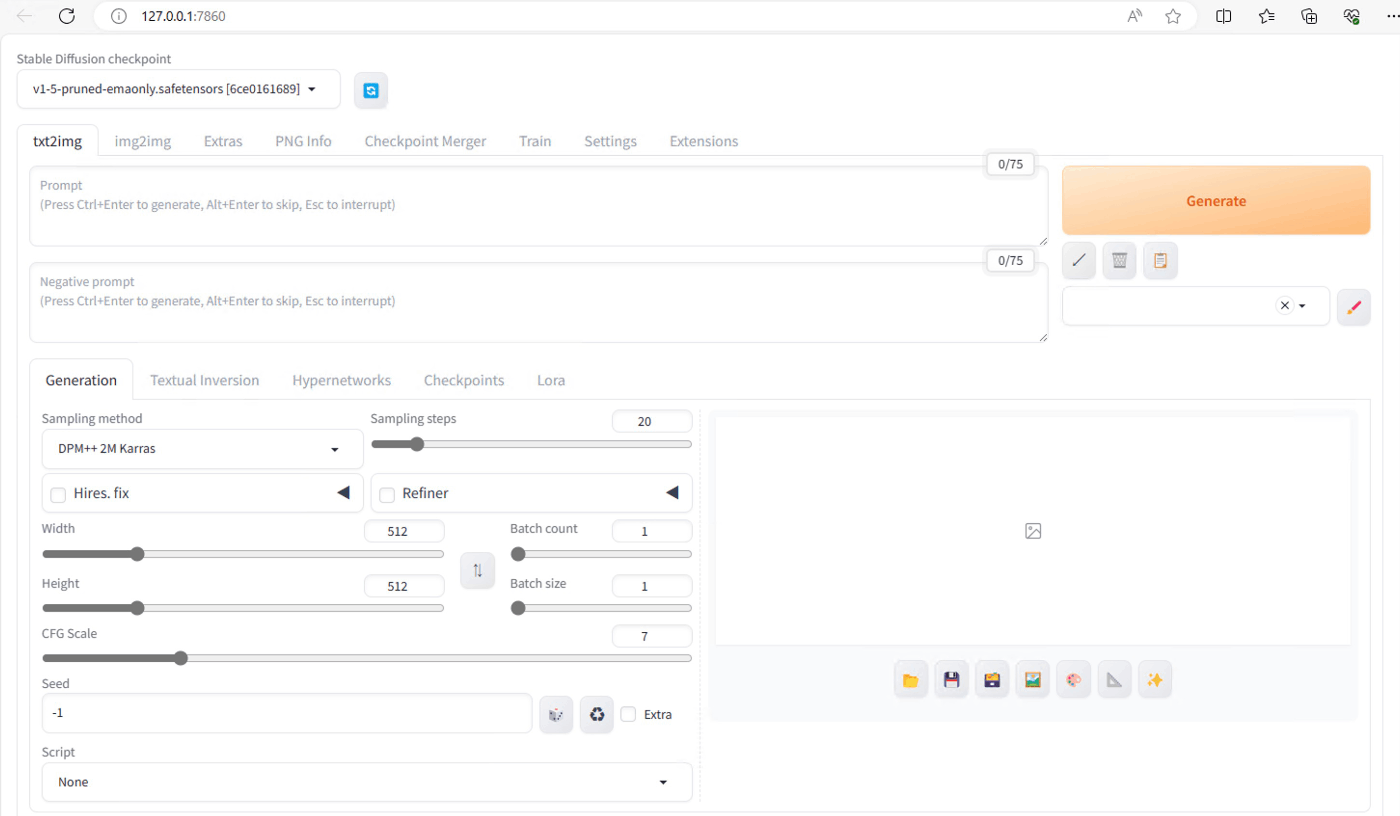The image size is (1400, 816).
Task: Switch to the Hypernetworks tab
Action: [341, 380]
